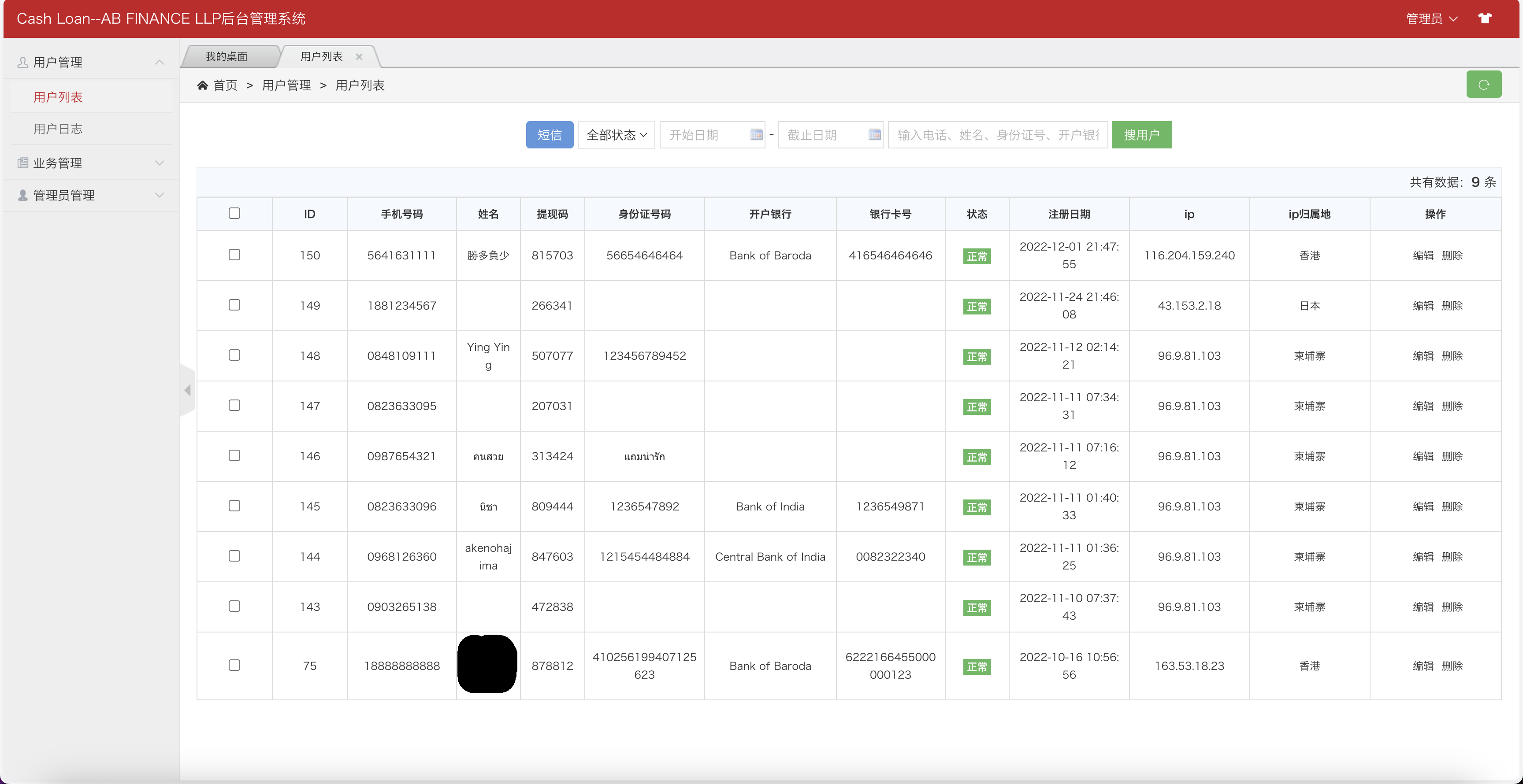Check the checkbox for user ID 150
1523x784 pixels.
point(234,255)
